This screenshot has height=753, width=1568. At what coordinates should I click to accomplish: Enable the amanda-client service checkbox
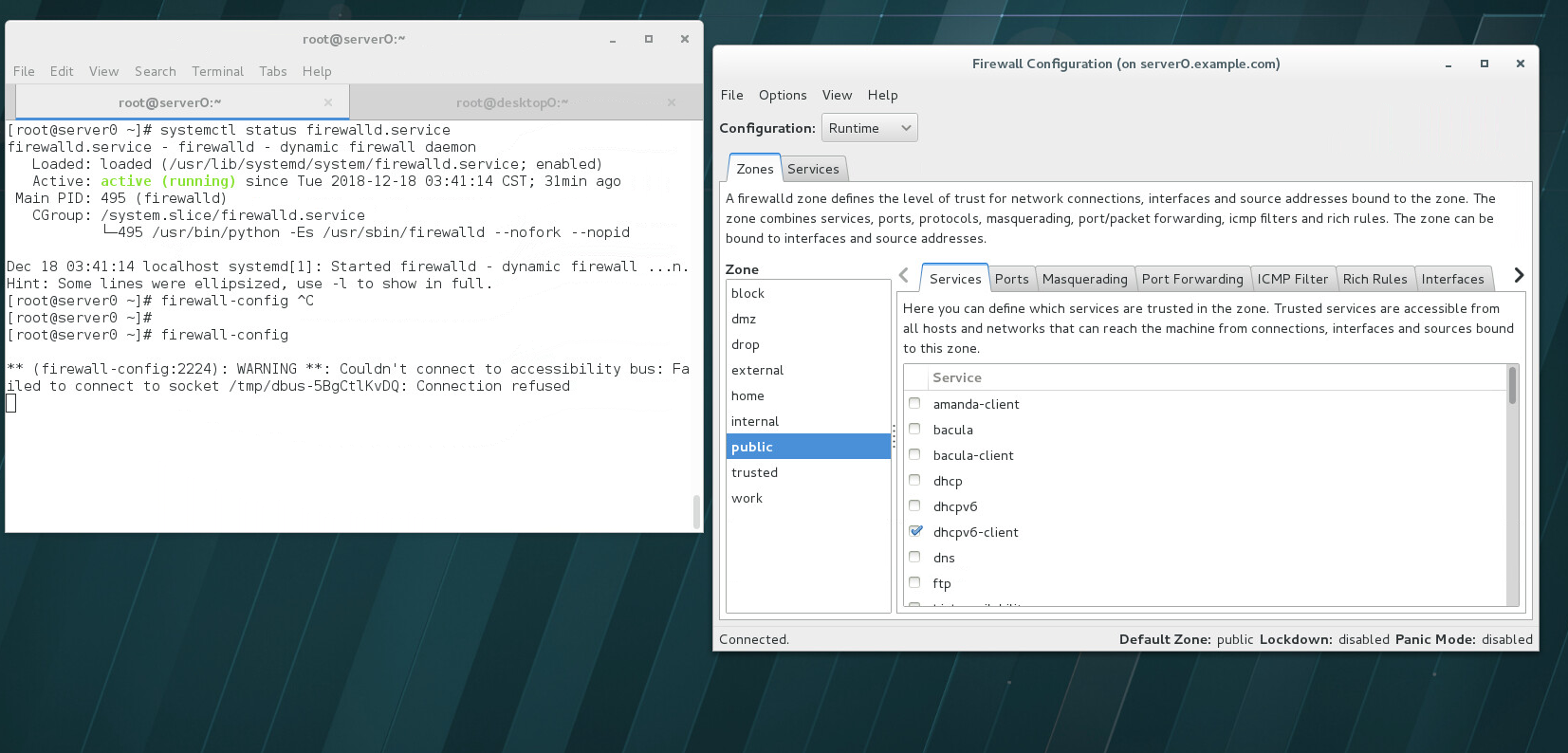click(x=915, y=404)
